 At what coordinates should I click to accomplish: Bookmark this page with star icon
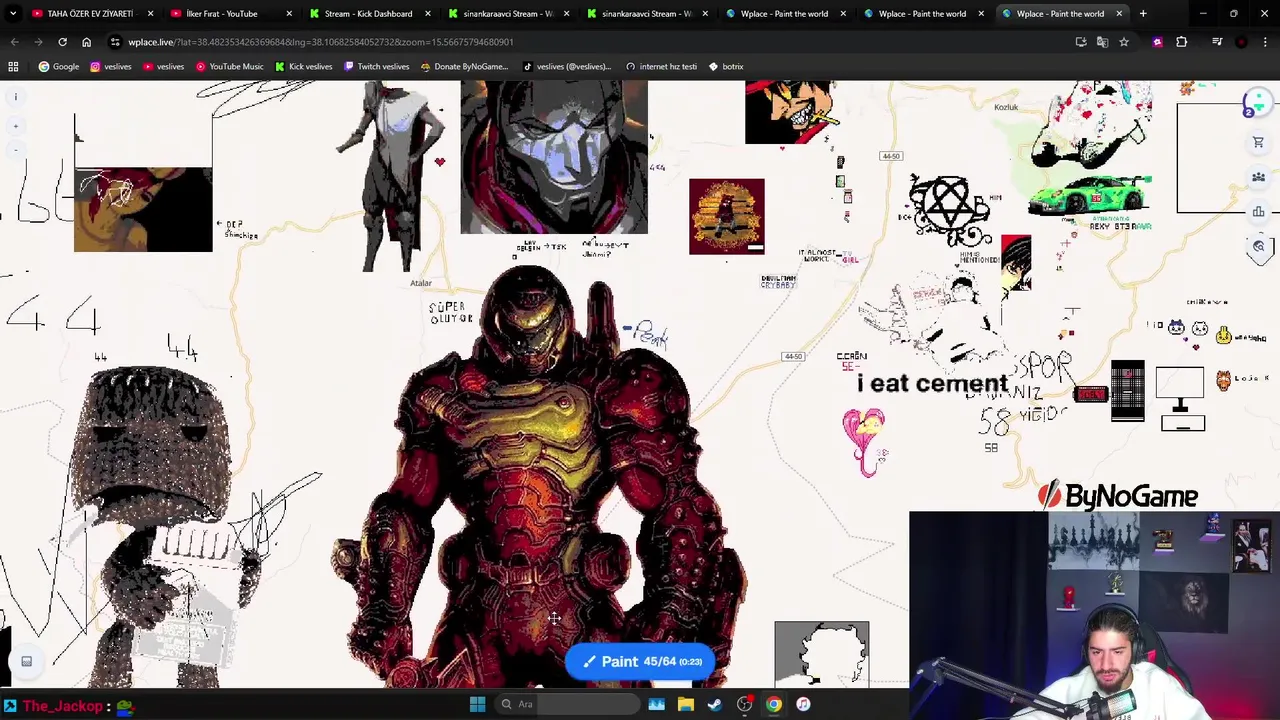(1124, 42)
